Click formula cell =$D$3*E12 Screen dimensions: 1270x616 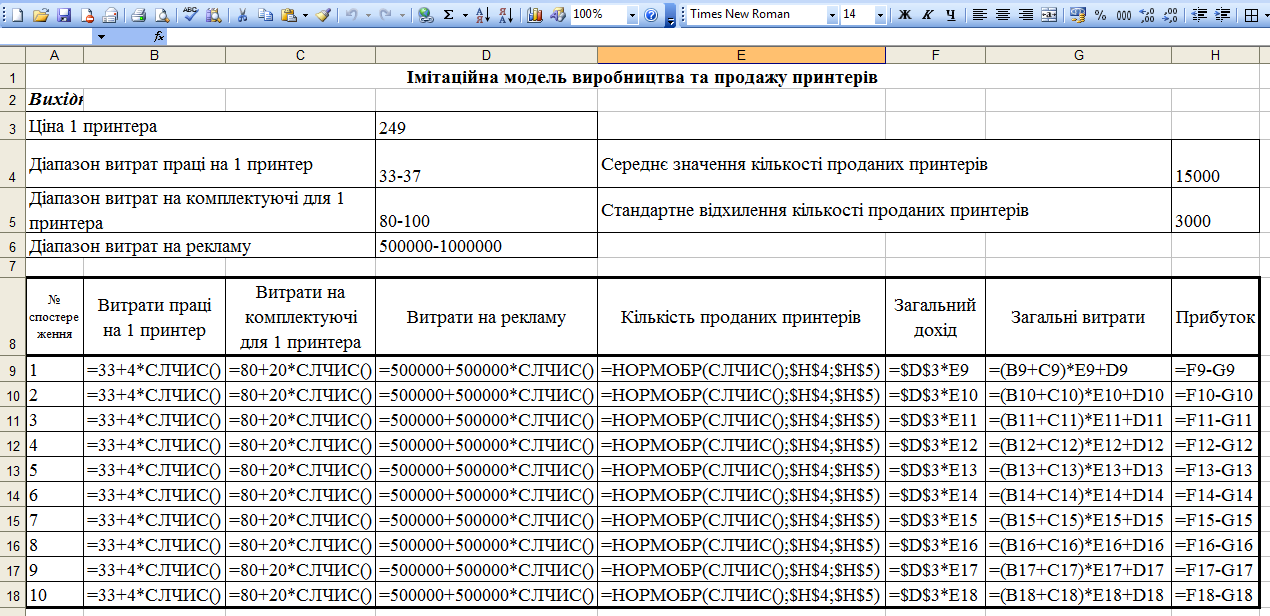tap(935, 444)
